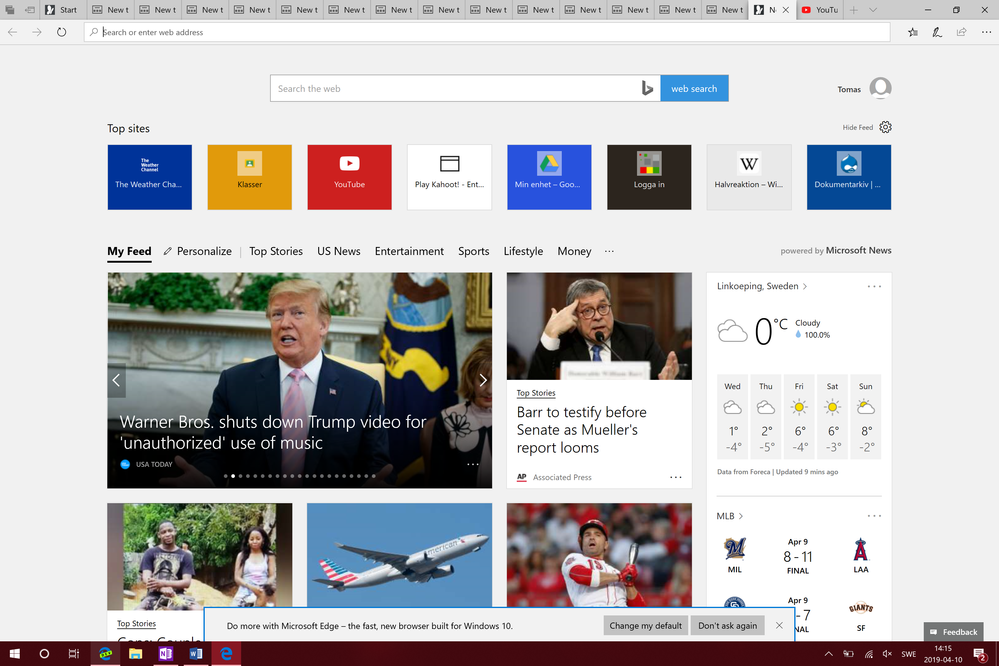The image size is (999, 666).
Task: Click the browser forward arrow
Action: [37, 32]
